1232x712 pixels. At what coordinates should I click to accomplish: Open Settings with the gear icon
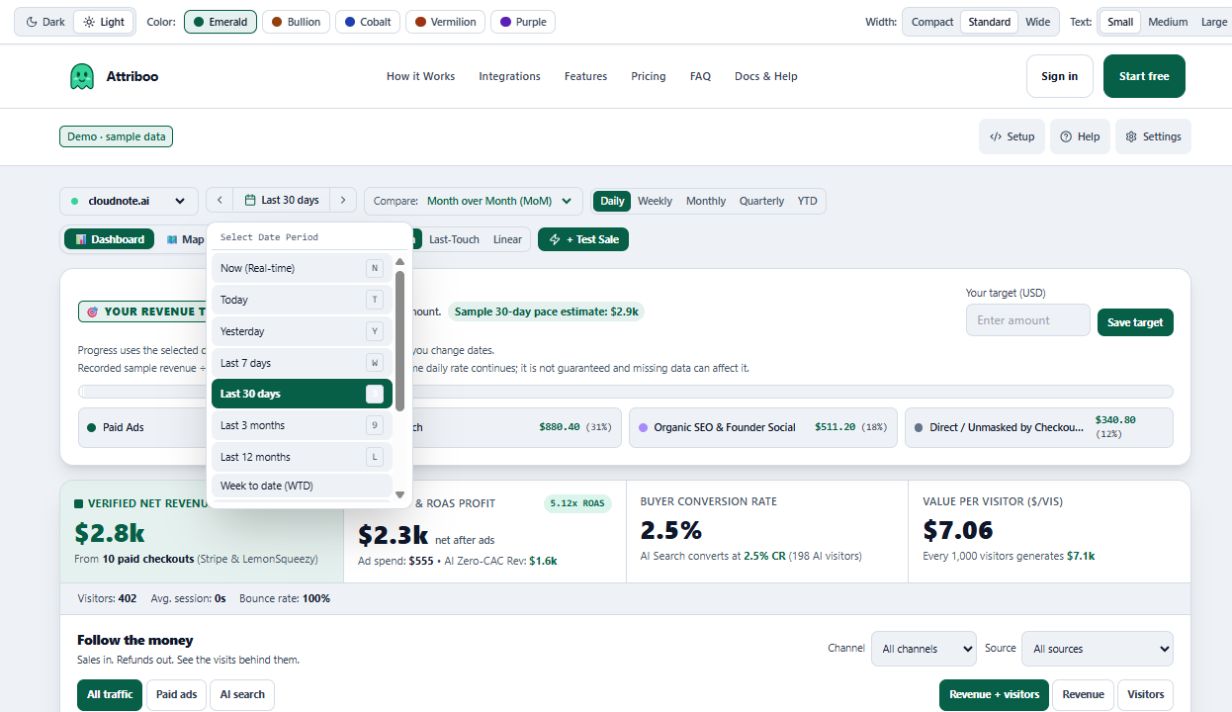pos(1153,137)
